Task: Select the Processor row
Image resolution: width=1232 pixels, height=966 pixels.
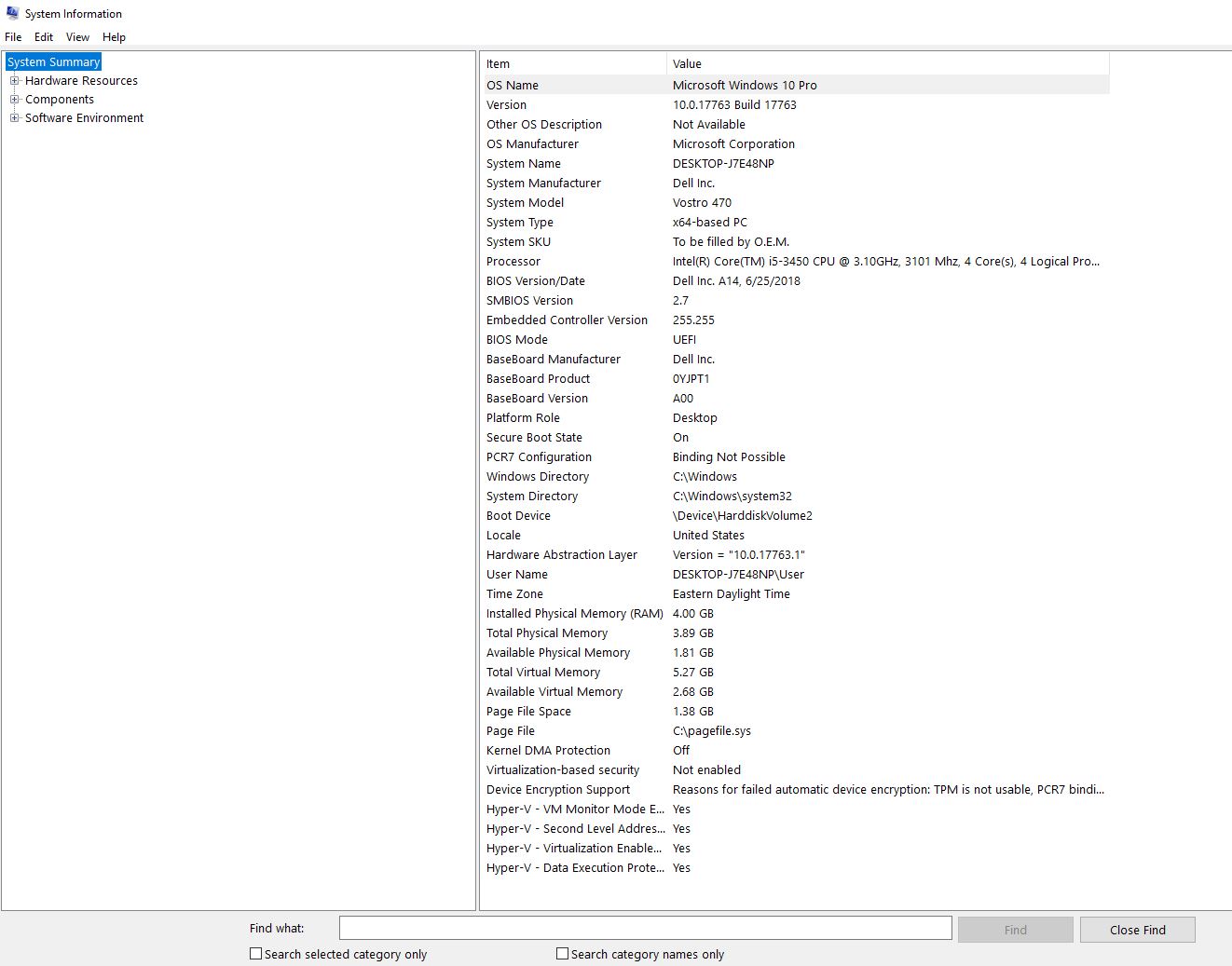Action: pyautogui.click(x=513, y=262)
